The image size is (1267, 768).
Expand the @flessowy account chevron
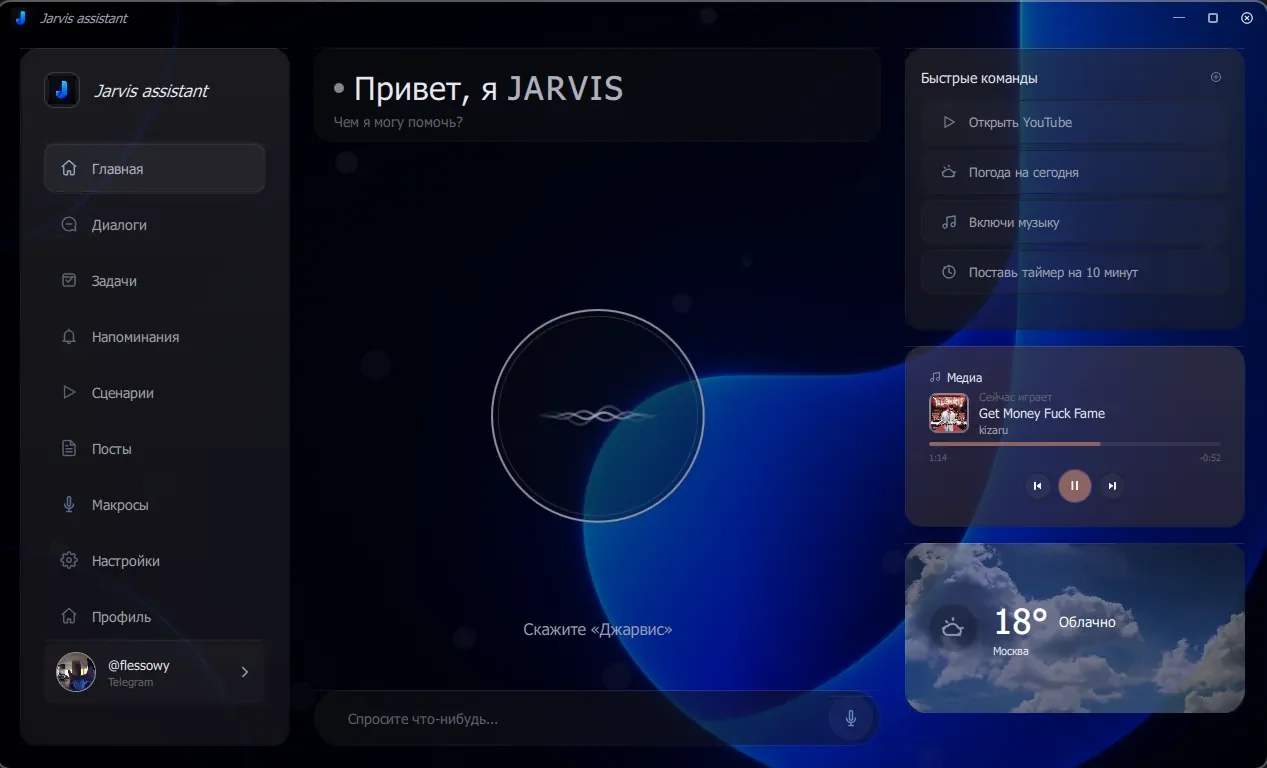coord(245,672)
